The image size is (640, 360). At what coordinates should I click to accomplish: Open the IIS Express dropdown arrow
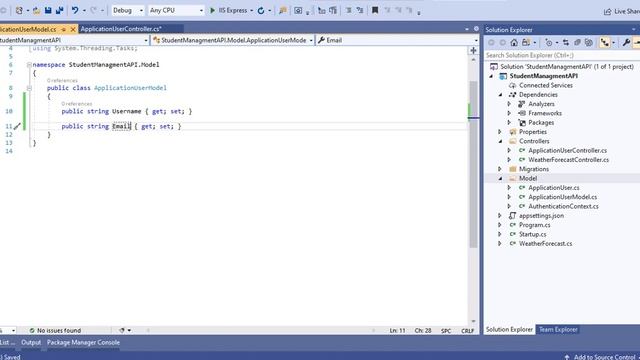[x=251, y=11]
